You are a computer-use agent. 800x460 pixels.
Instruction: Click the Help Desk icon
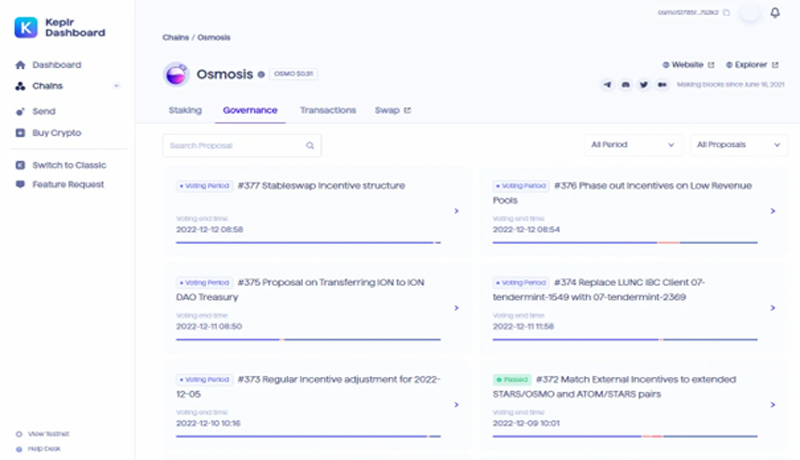click(19, 449)
